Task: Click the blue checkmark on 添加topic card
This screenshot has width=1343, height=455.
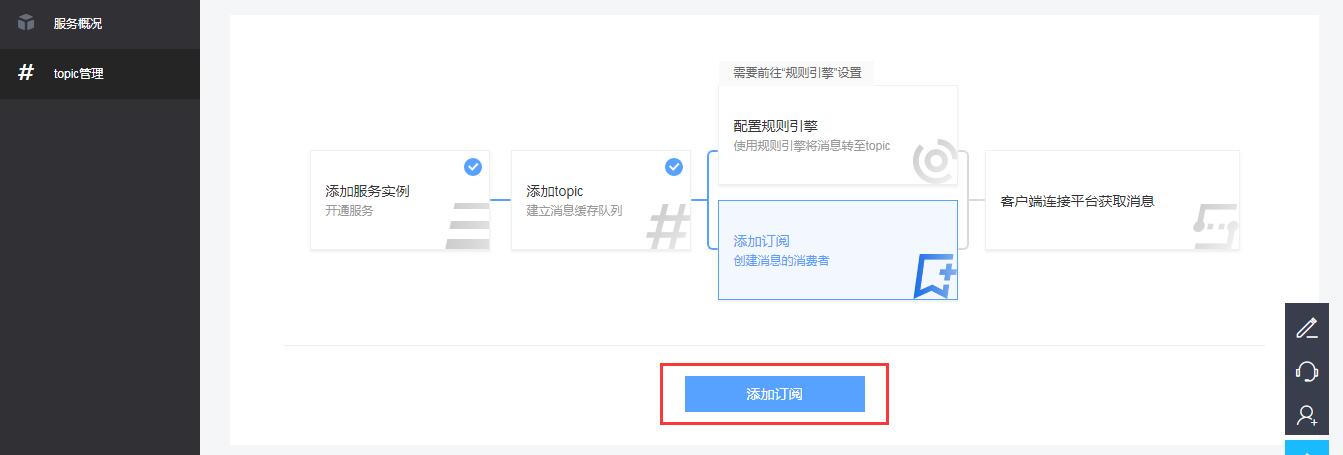Action: pos(674,167)
